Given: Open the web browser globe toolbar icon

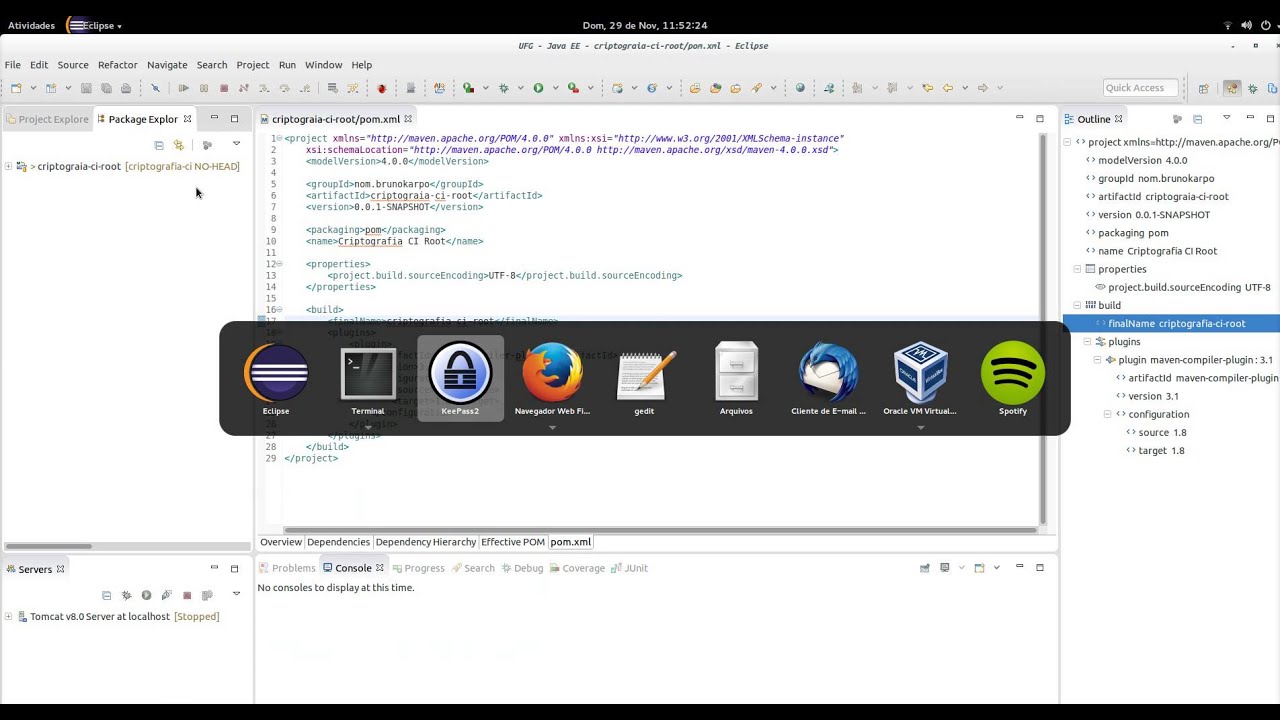Looking at the screenshot, I should tap(800, 88).
